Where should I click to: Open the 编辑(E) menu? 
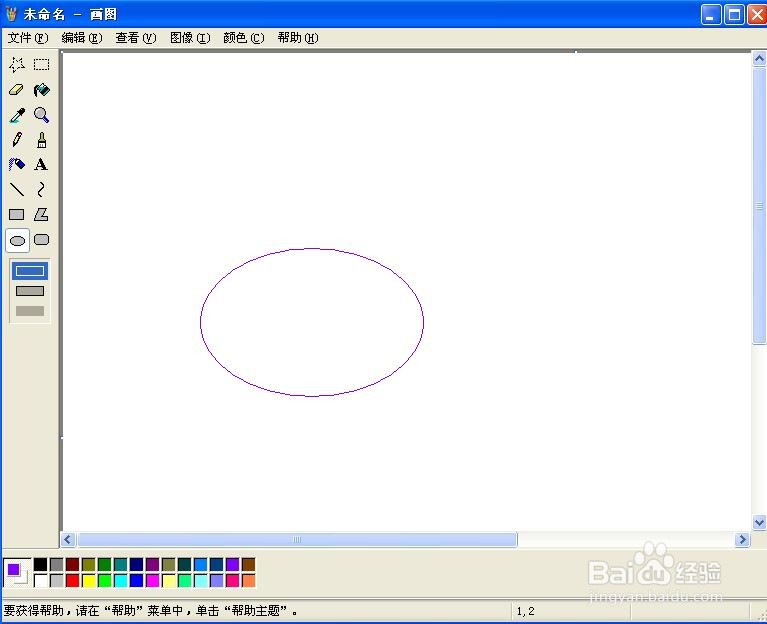(82, 38)
